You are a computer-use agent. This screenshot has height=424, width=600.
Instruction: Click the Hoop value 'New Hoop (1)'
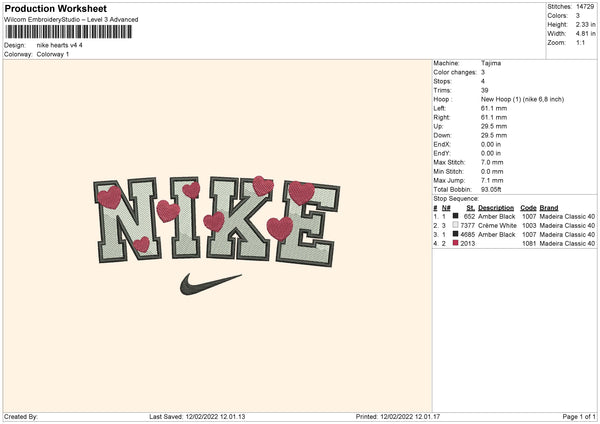[499, 99]
